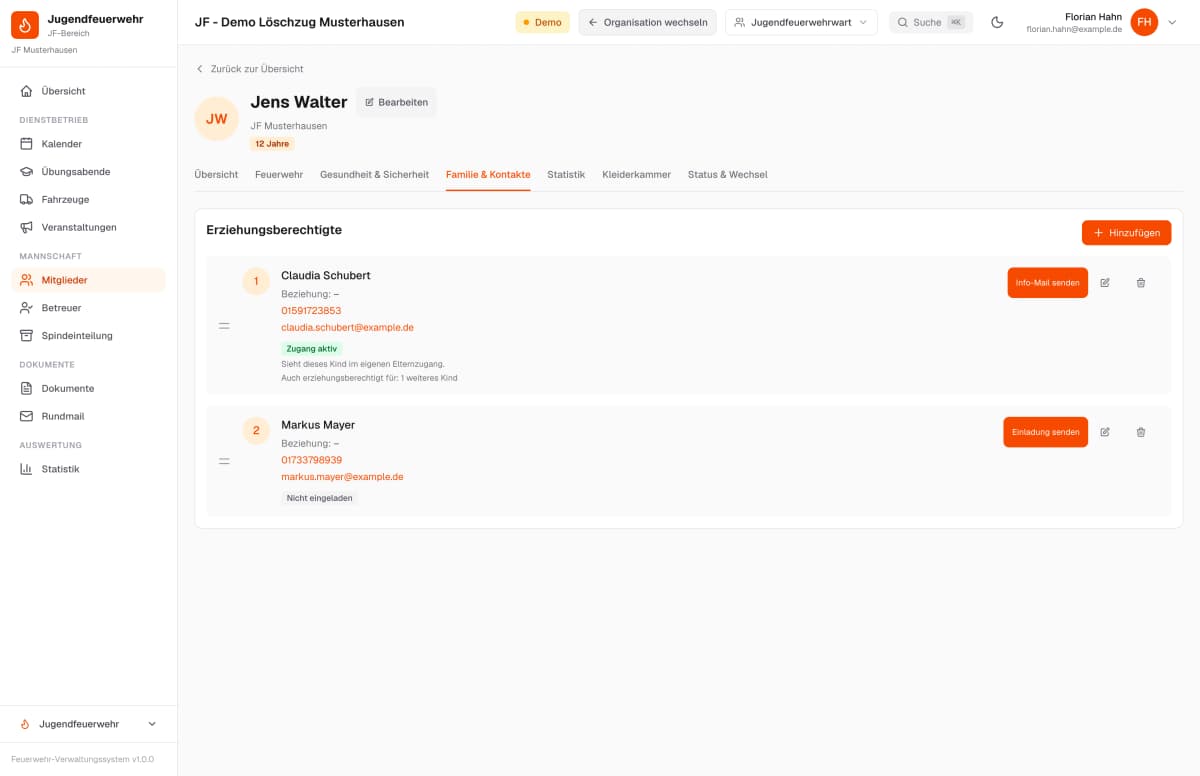Viewport: 1200px width, 776px height.
Task: Open the profile Statistik tab
Action: pos(566,175)
